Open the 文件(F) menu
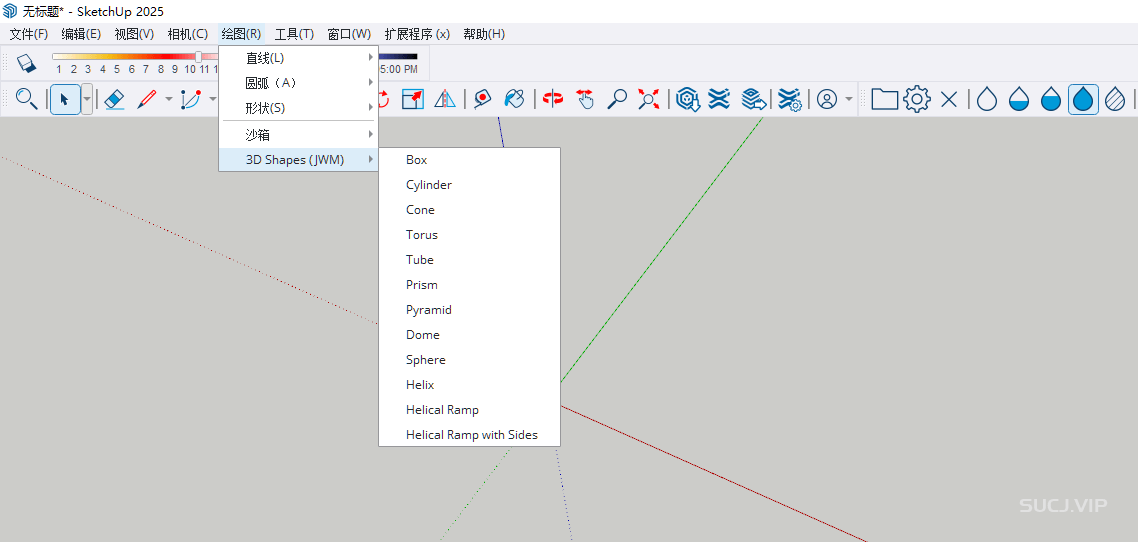The image size is (1138, 542). tap(28, 34)
